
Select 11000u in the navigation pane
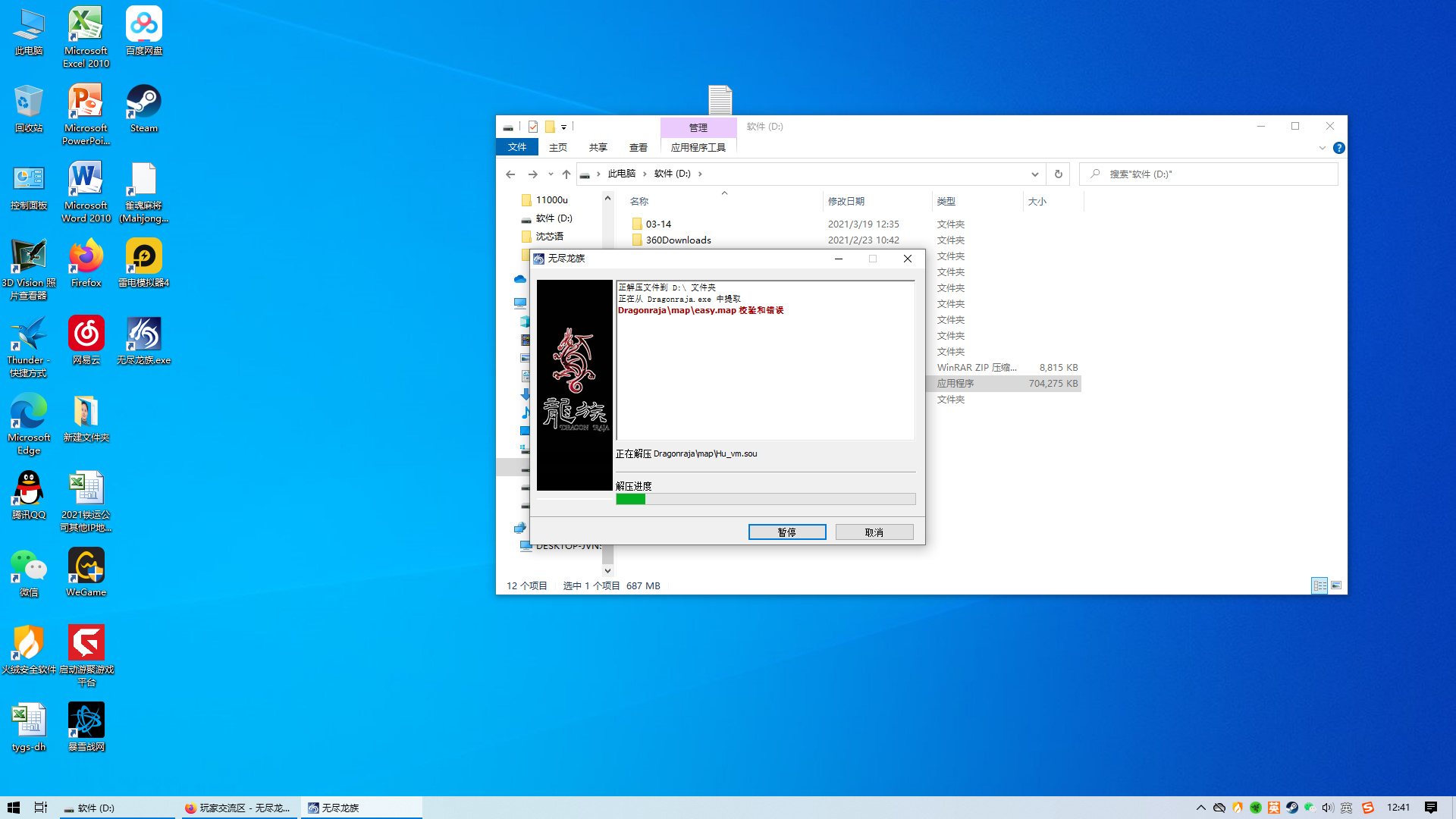pyautogui.click(x=551, y=200)
